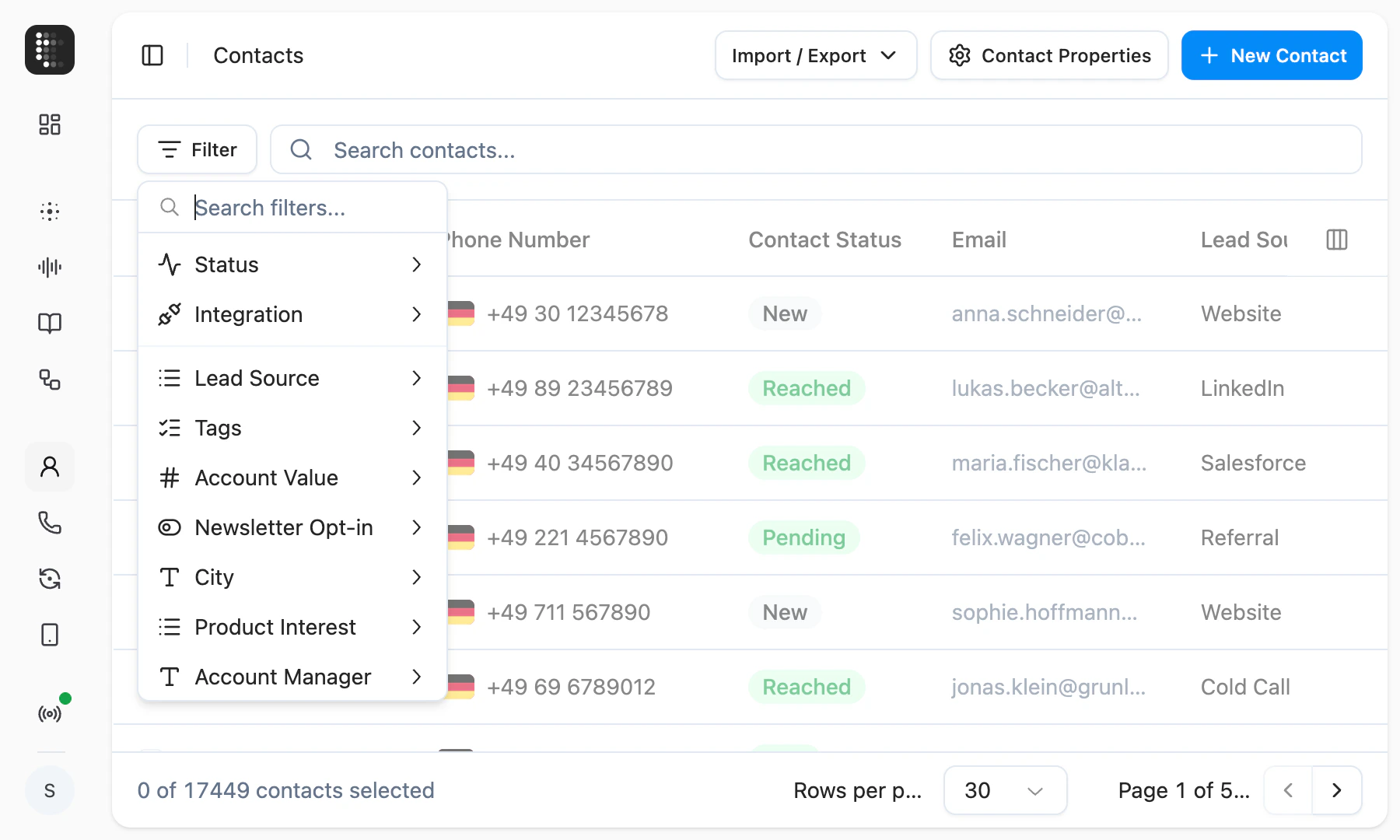Click the Status pulse icon in filter menu
This screenshot has height=840, width=1400.
(x=170, y=264)
